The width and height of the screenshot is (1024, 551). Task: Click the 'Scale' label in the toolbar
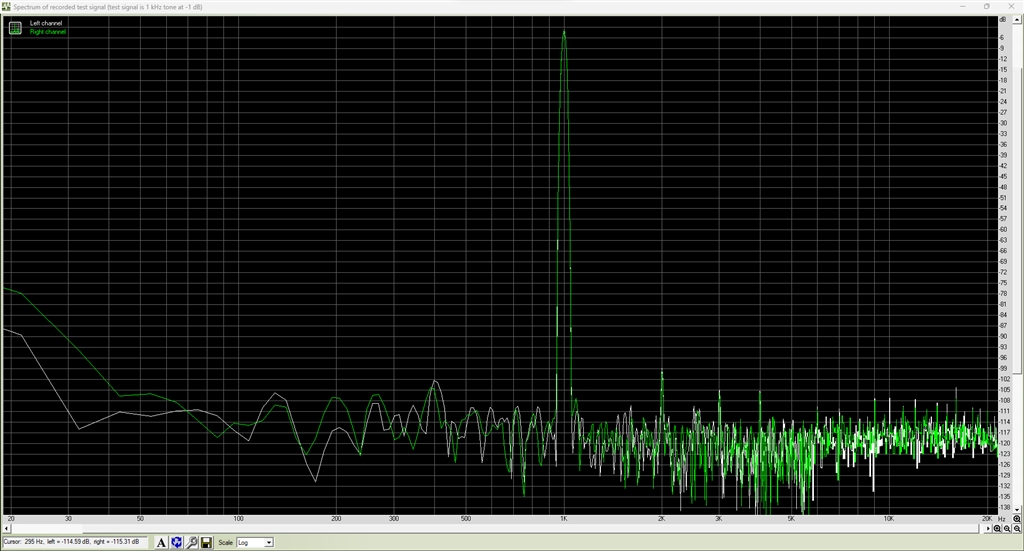225,543
